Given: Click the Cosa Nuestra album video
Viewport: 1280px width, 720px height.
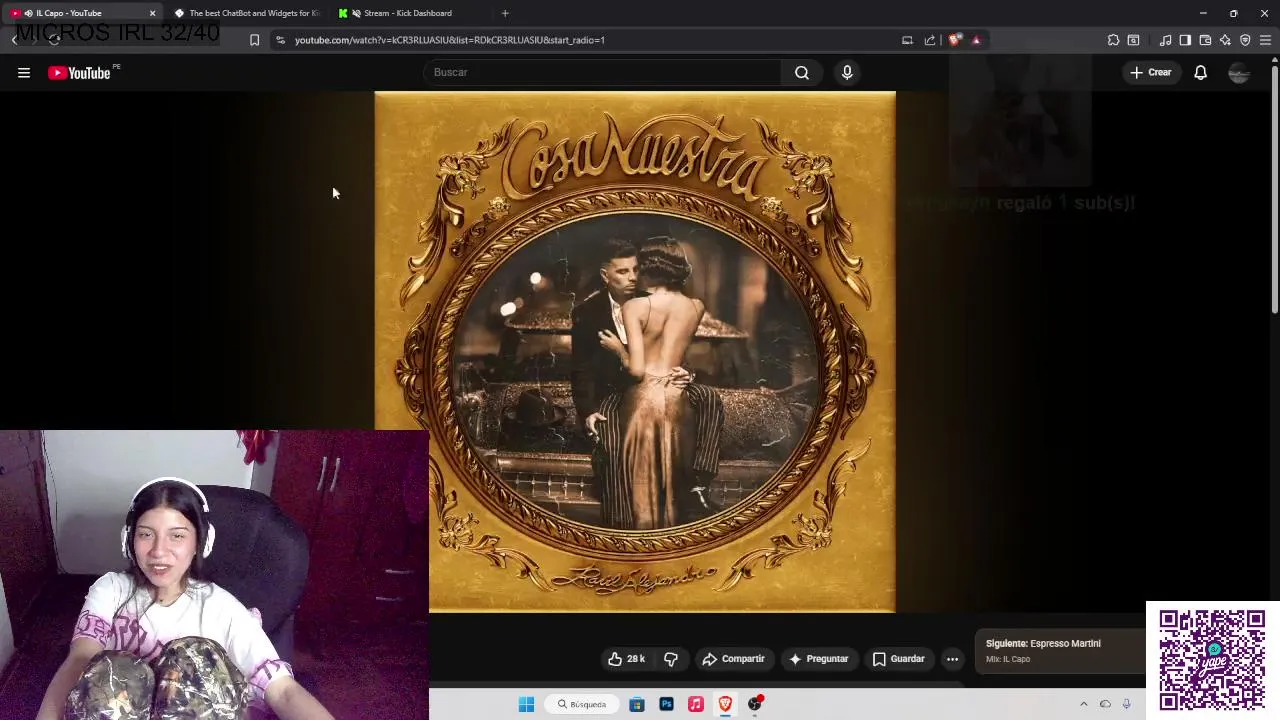Looking at the screenshot, I should tap(635, 351).
